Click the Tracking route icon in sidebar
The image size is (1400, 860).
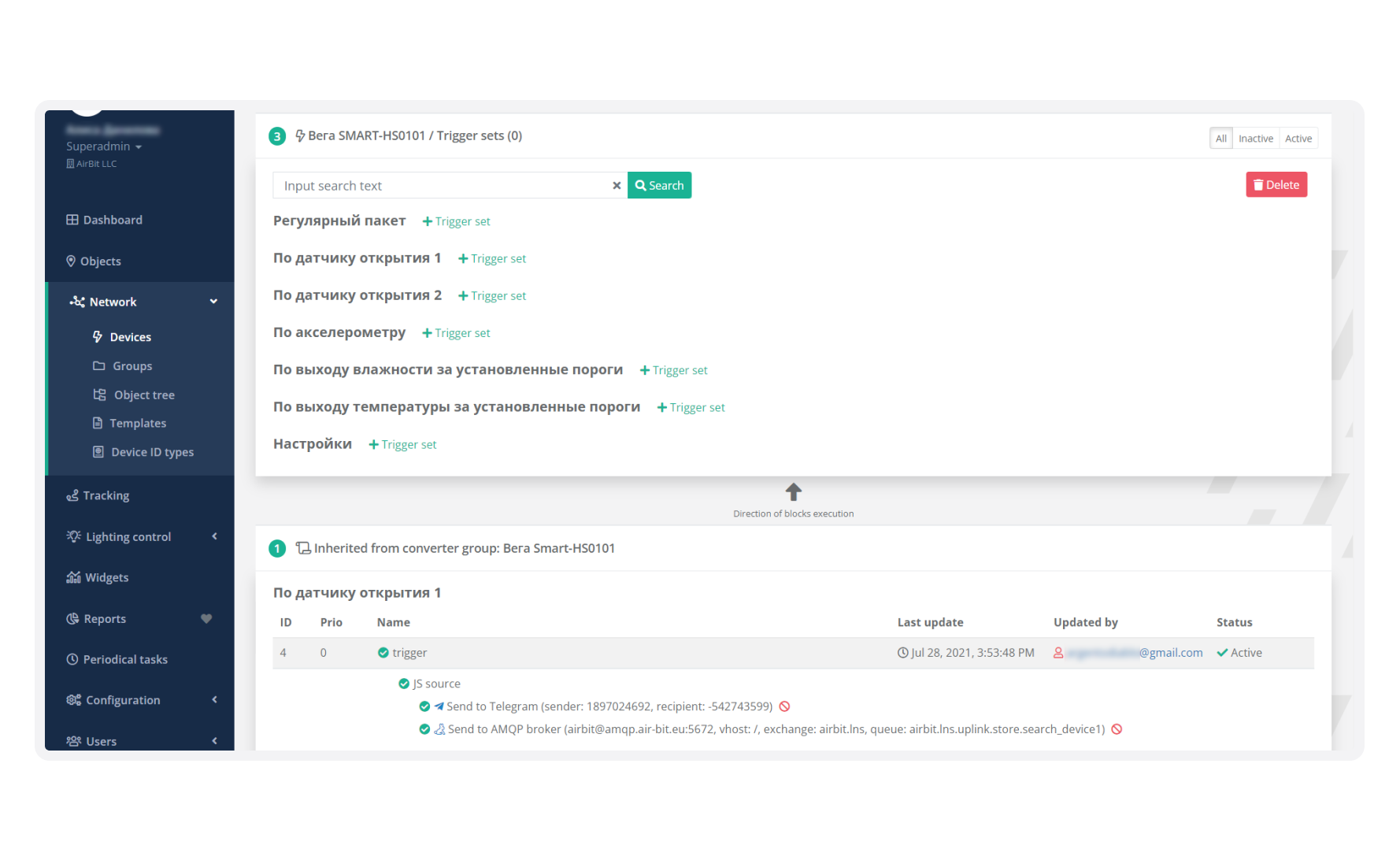72,495
